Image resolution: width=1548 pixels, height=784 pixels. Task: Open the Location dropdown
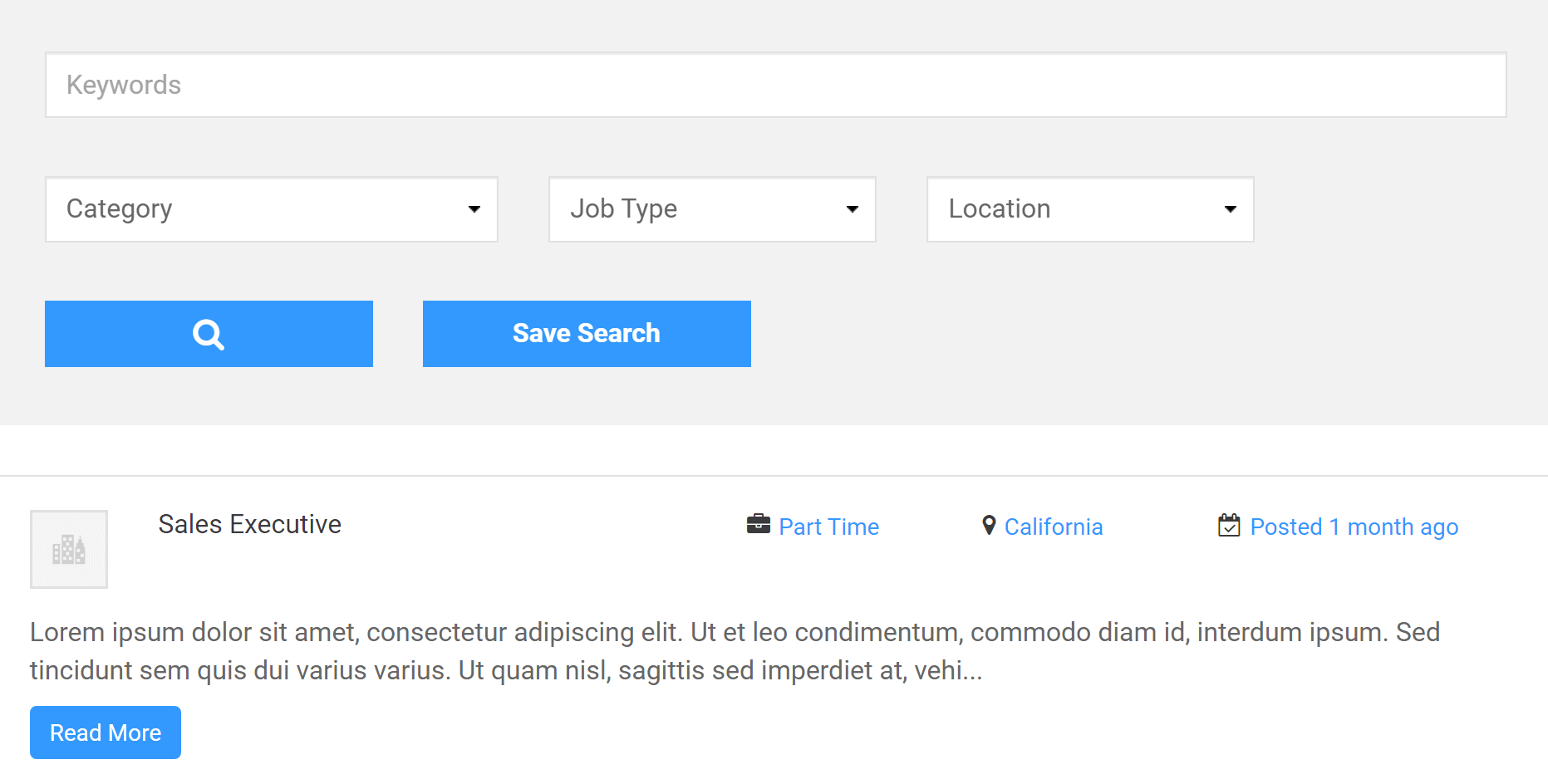click(x=1089, y=209)
